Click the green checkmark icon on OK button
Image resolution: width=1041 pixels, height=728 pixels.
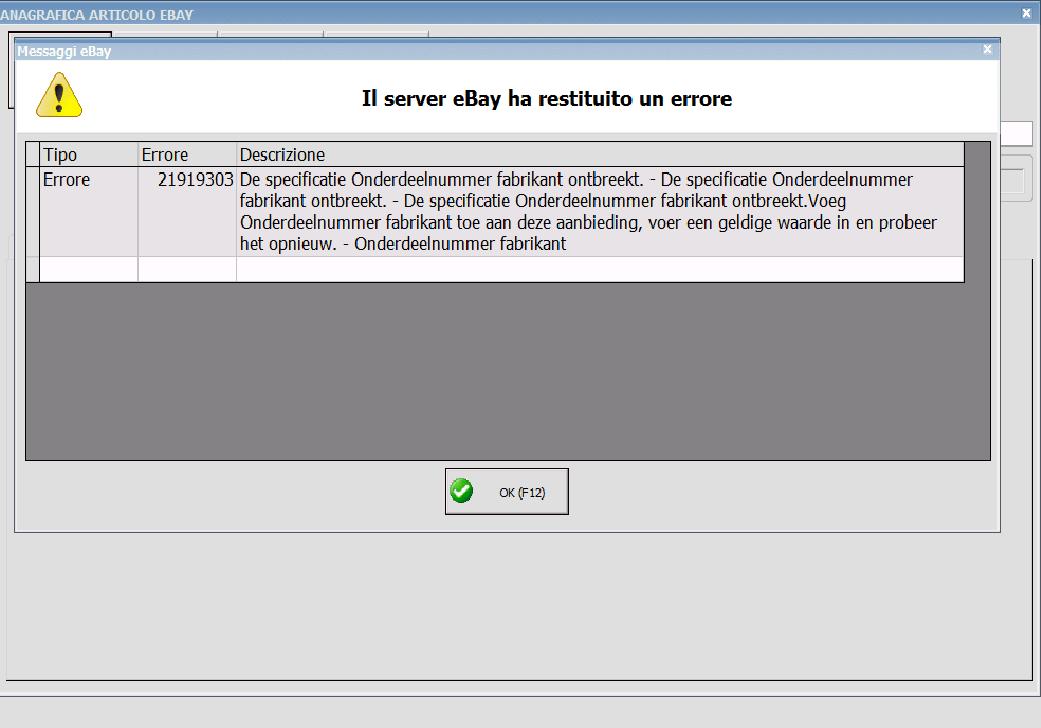[x=461, y=491]
